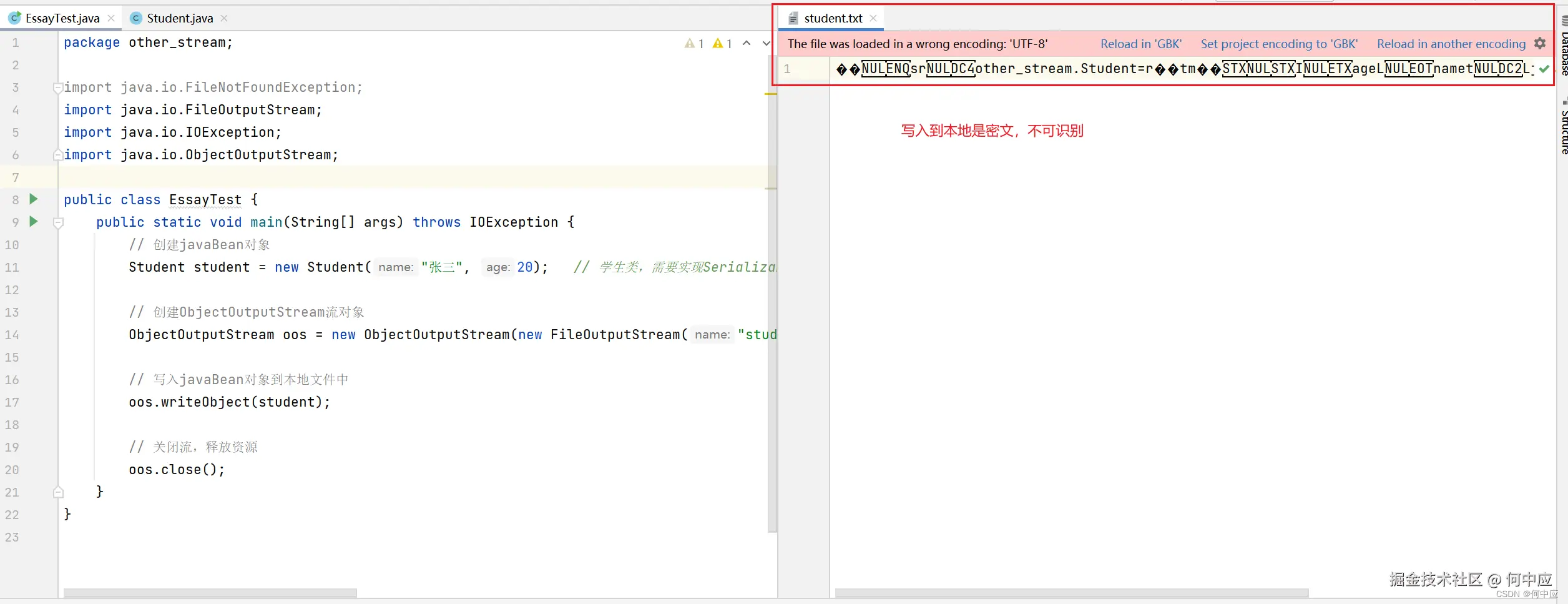This screenshot has width=1568, height=604.
Task: Close the Student.java tab
Action: click(x=224, y=18)
